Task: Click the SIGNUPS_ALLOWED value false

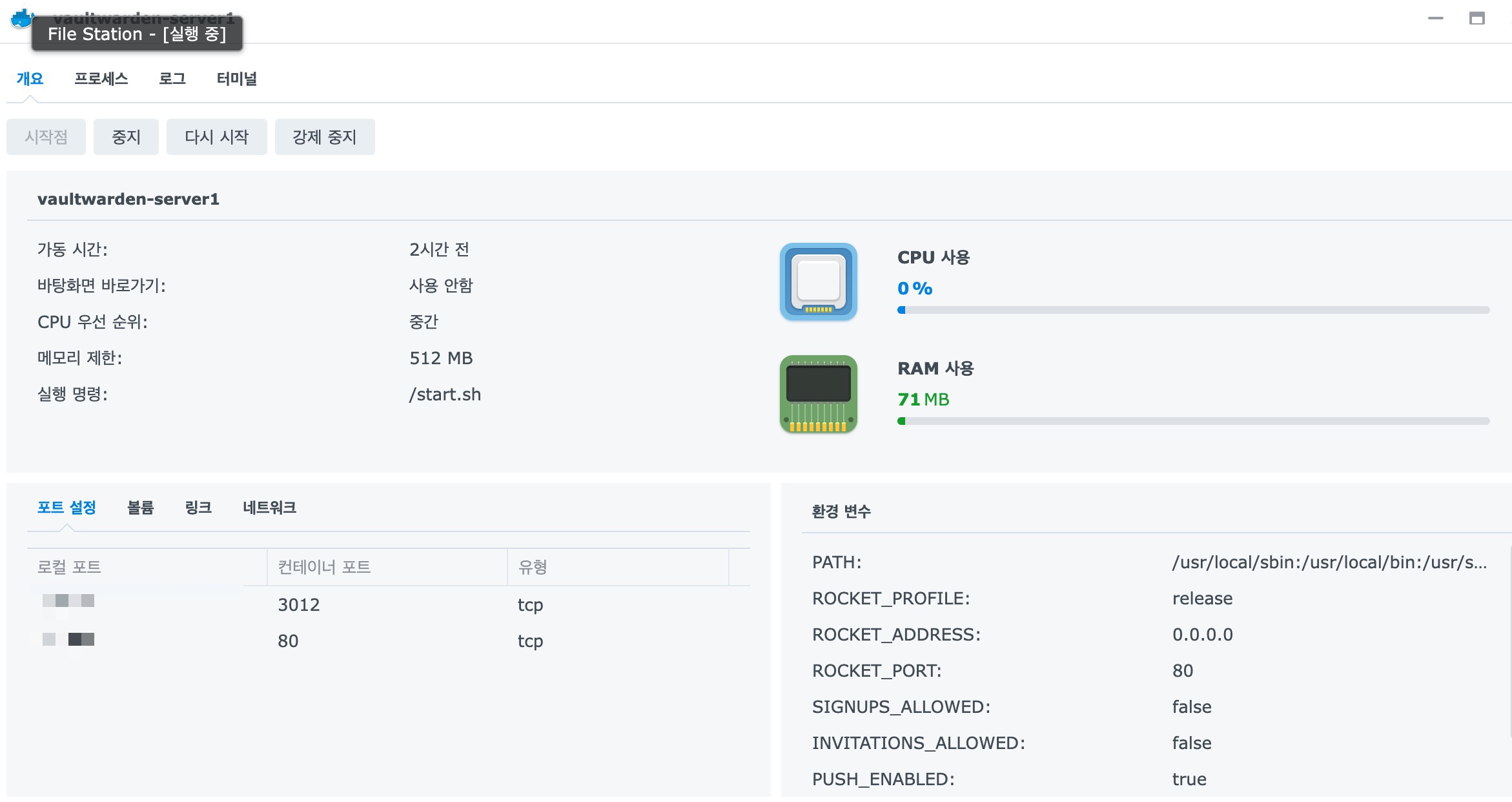Action: click(x=1192, y=706)
